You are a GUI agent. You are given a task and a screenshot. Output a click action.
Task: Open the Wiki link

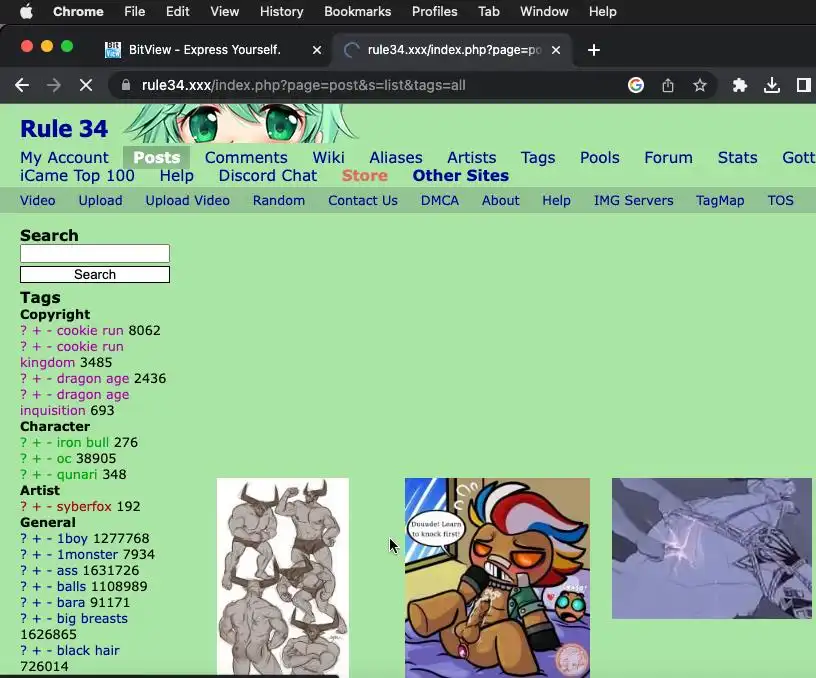(328, 158)
